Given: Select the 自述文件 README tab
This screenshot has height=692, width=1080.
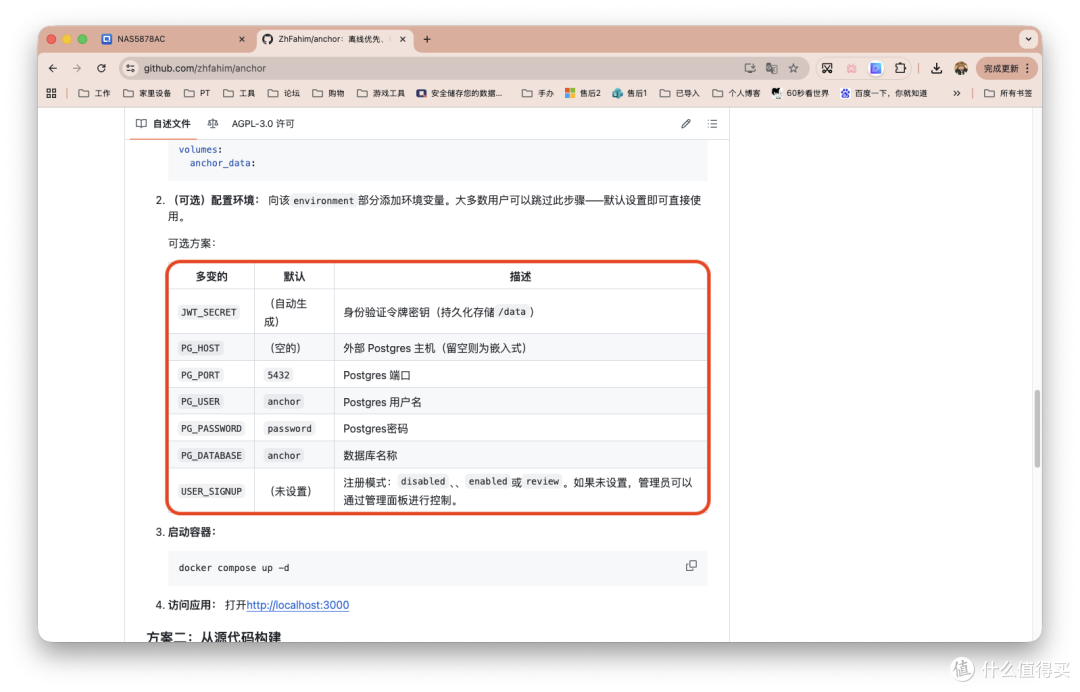Looking at the screenshot, I should (x=163, y=124).
